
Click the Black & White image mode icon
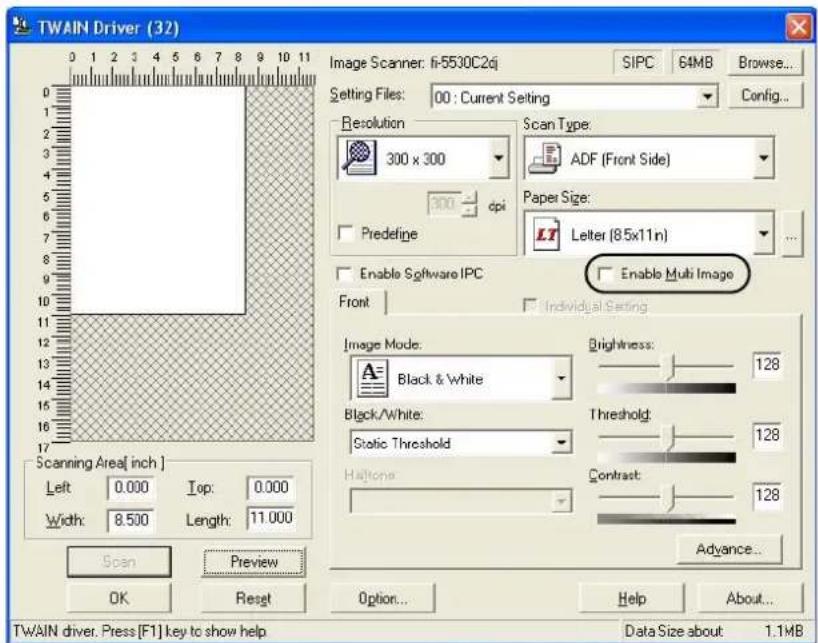(x=372, y=378)
